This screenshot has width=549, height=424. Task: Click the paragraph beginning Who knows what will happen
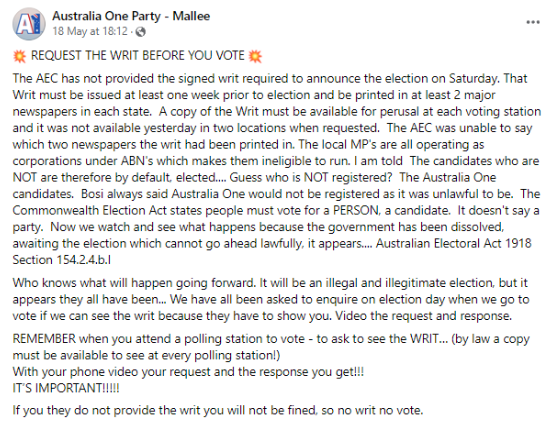[271, 299]
